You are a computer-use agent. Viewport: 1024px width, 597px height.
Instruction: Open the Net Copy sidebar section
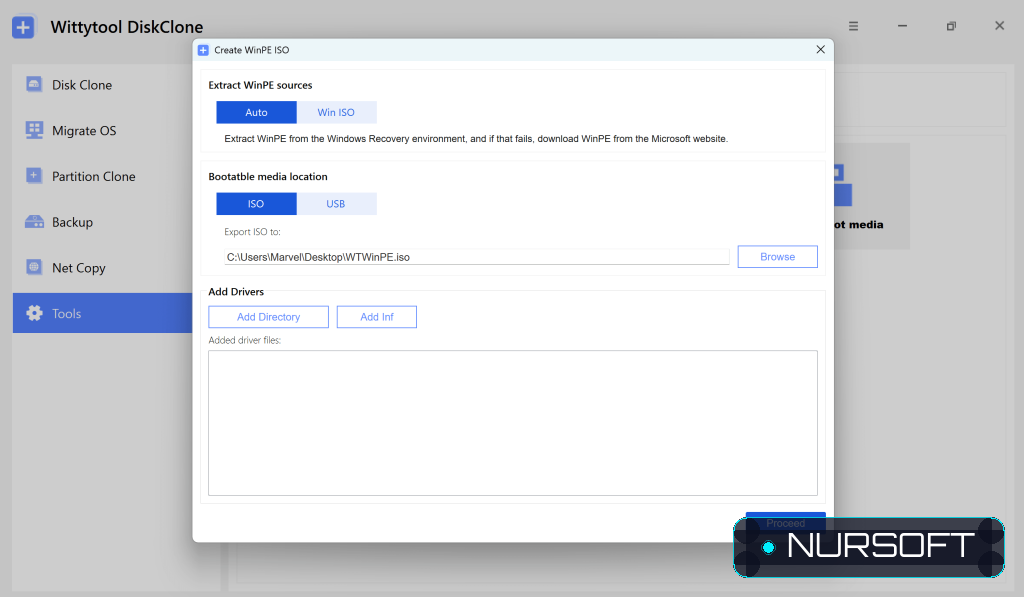(x=103, y=268)
